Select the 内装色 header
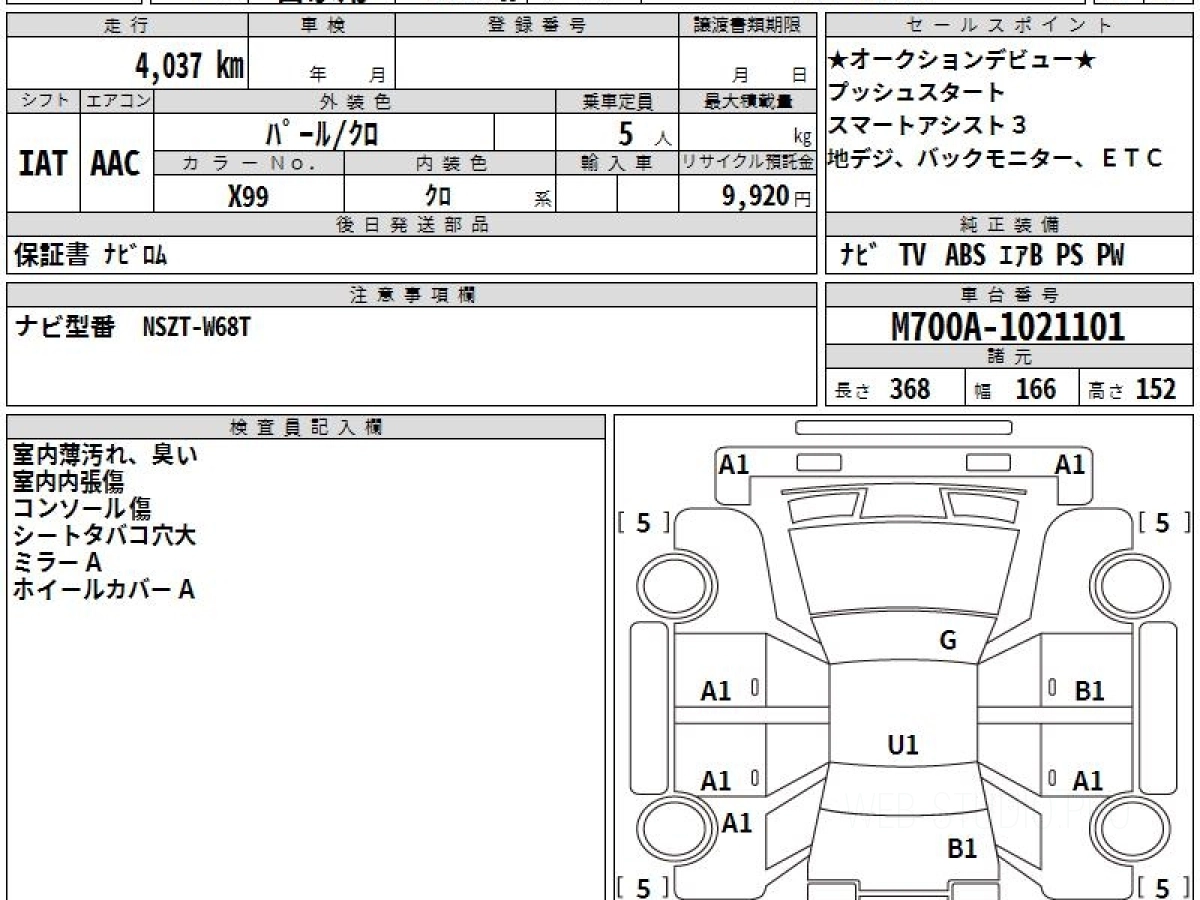Screen dimensions: 1200x900 (450, 164)
